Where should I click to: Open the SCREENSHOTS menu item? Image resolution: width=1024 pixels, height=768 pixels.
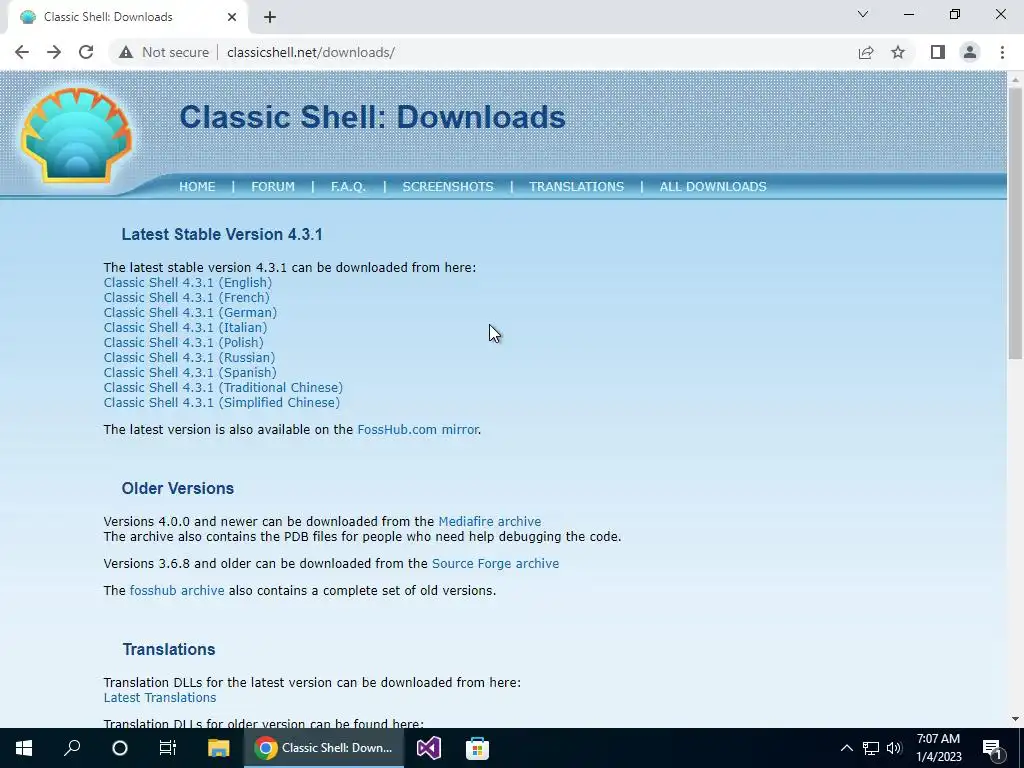[x=448, y=187]
